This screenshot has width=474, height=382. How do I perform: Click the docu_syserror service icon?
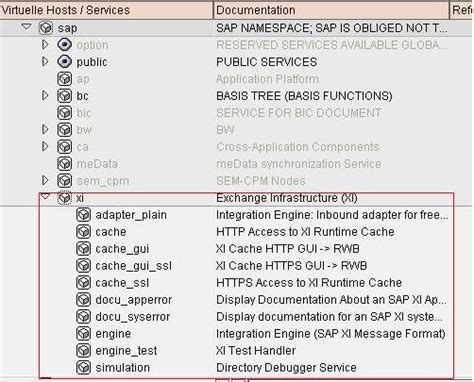click(83, 317)
